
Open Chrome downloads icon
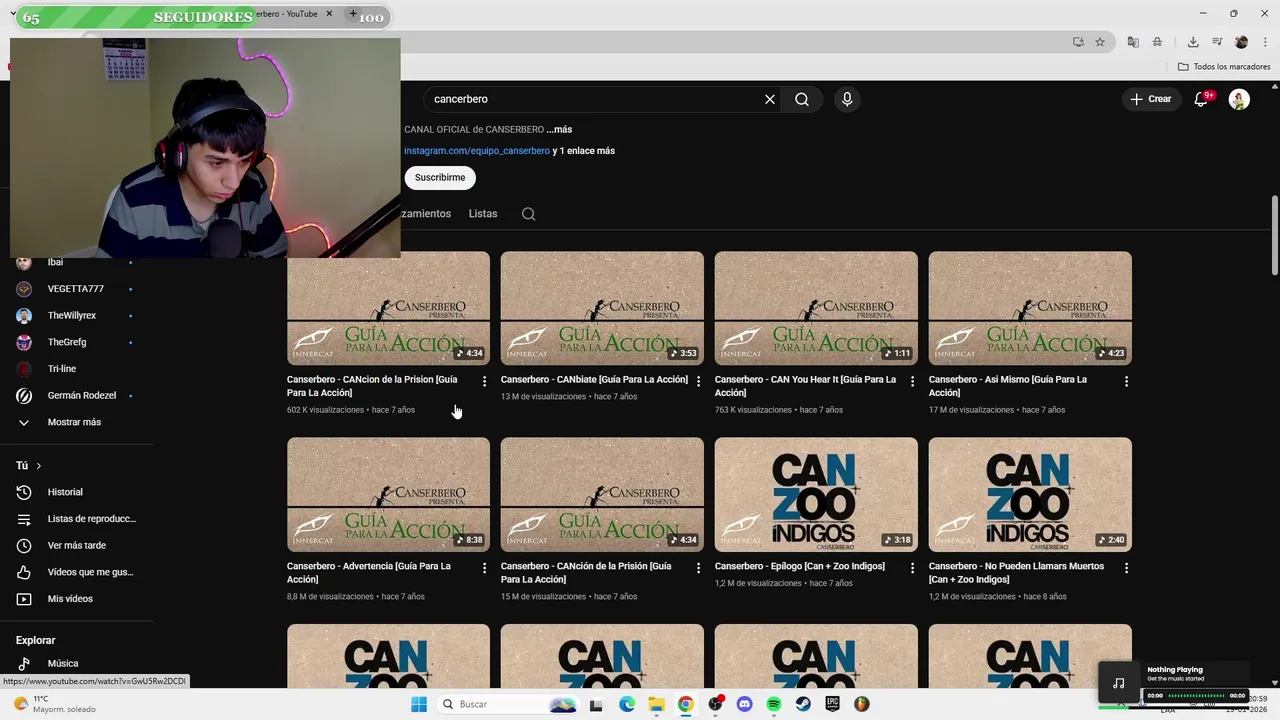(x=1193, y=42)
